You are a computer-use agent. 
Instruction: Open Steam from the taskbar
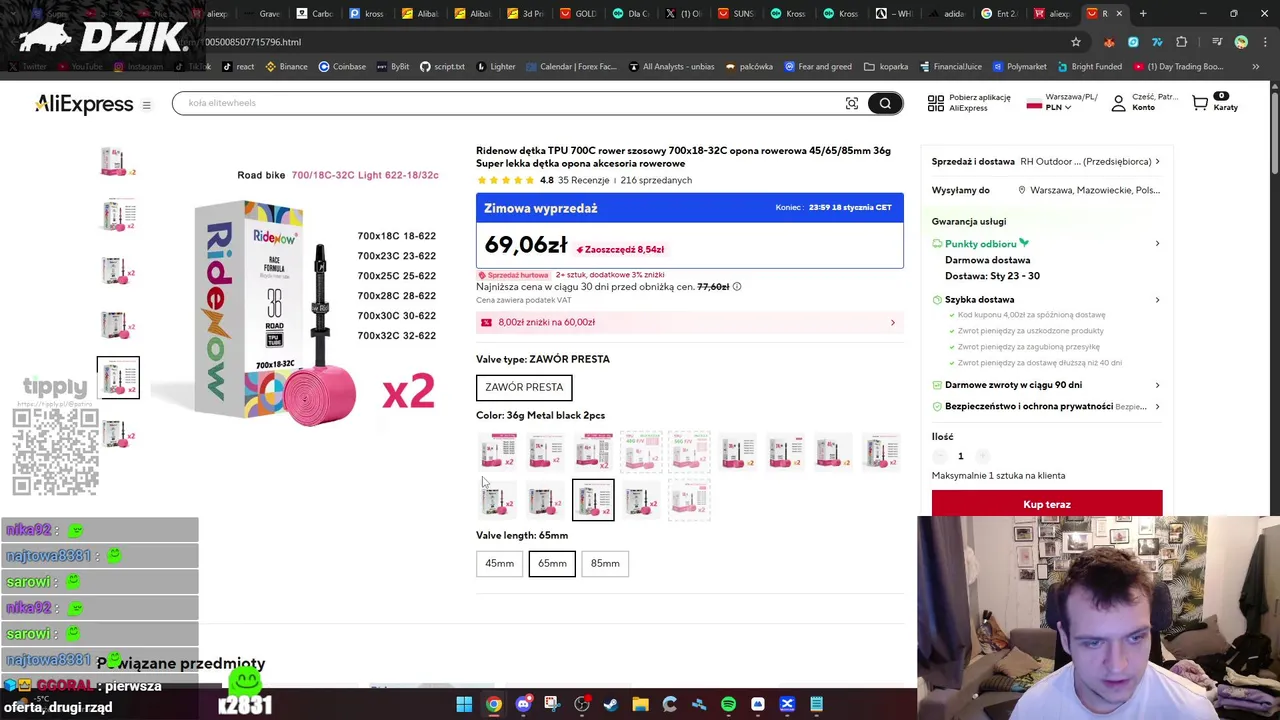[x=611, y=704]
